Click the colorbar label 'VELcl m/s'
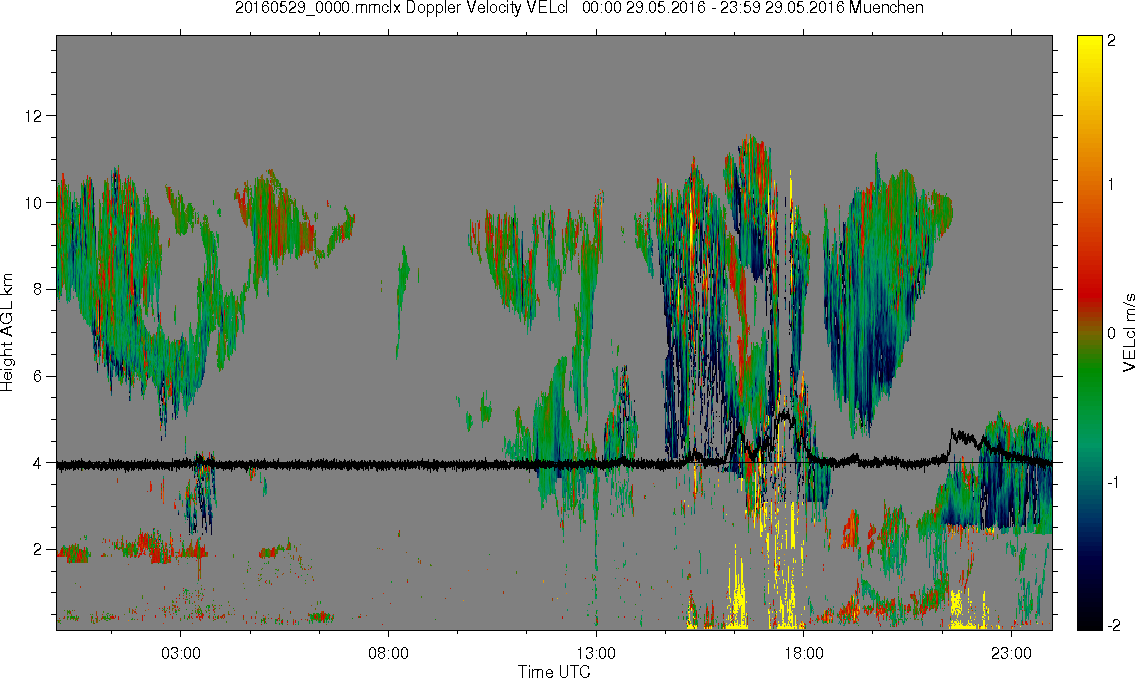Image resolution: width=1135 pixels, height=678 pixels. pos(1128,333)
